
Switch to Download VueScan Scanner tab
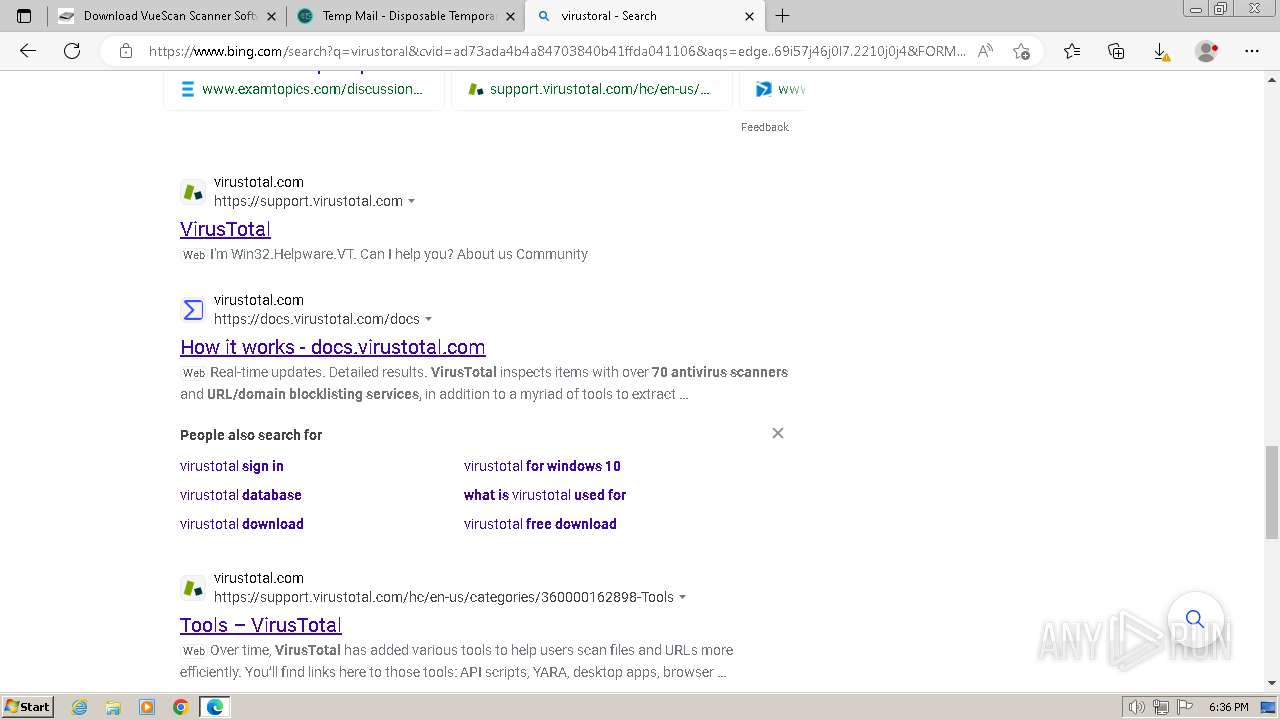tap(167, 16)
